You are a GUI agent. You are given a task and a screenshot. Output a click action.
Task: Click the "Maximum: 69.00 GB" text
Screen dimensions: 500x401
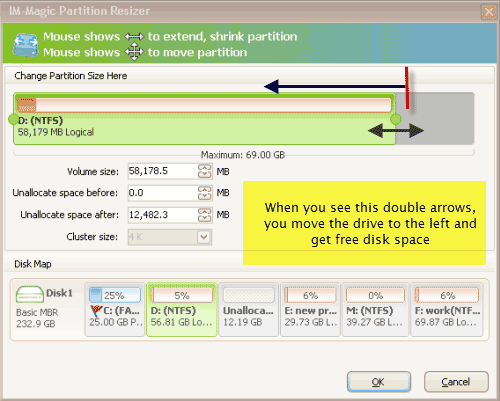243,155
